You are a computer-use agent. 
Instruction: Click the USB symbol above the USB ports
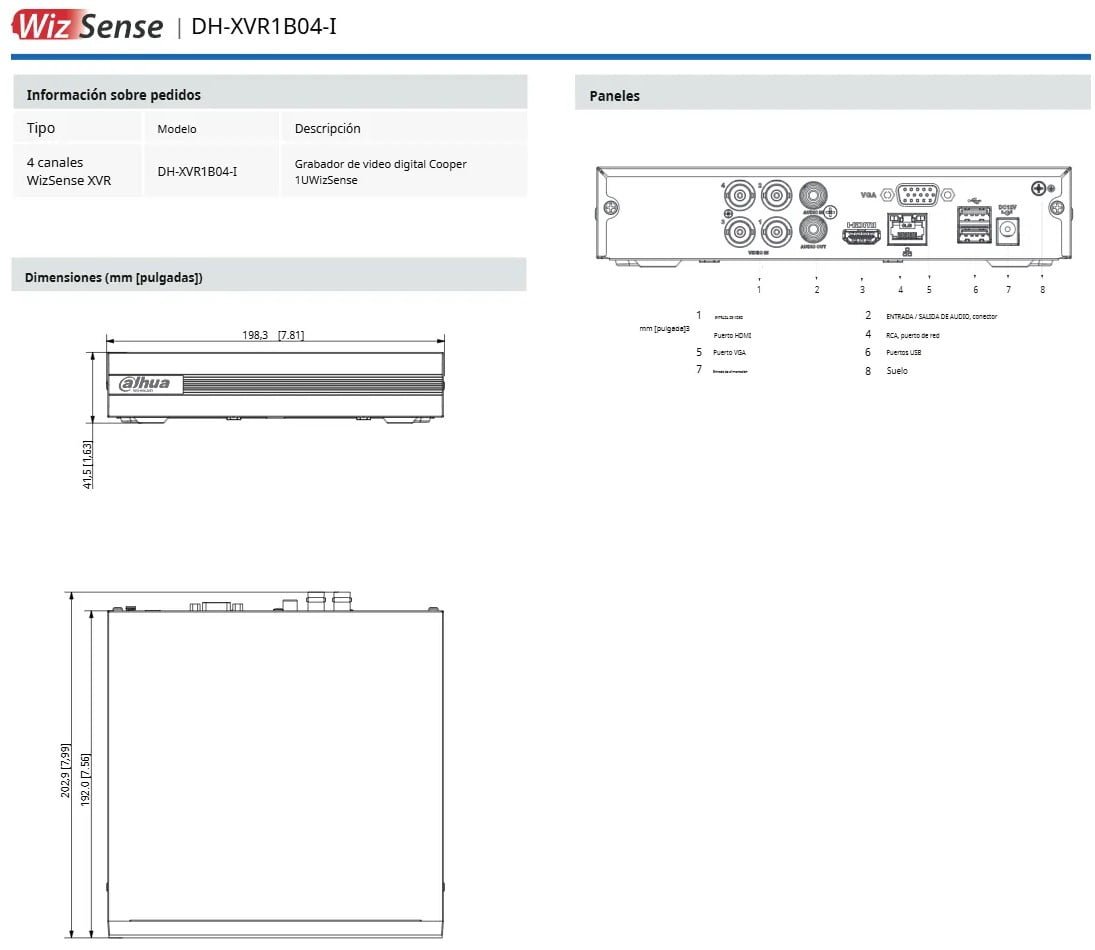point(974,200)
